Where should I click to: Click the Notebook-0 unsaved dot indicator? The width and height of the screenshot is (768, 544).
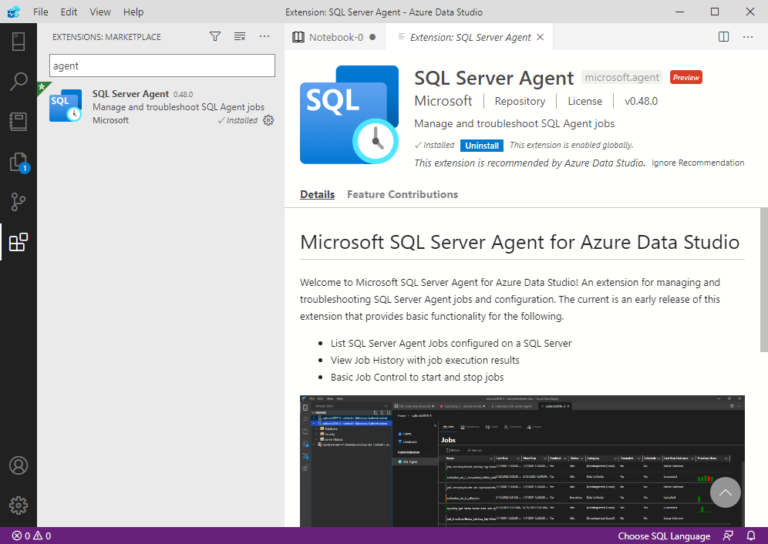373,37
